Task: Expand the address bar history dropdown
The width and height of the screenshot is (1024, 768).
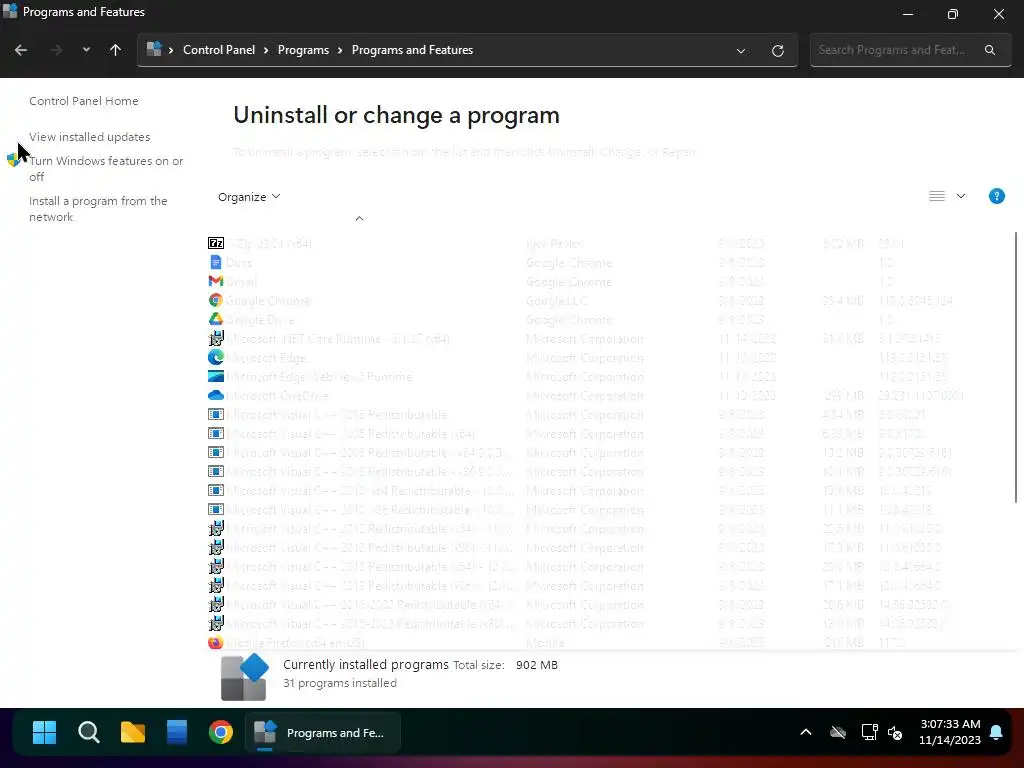Action: click(741, 51)
